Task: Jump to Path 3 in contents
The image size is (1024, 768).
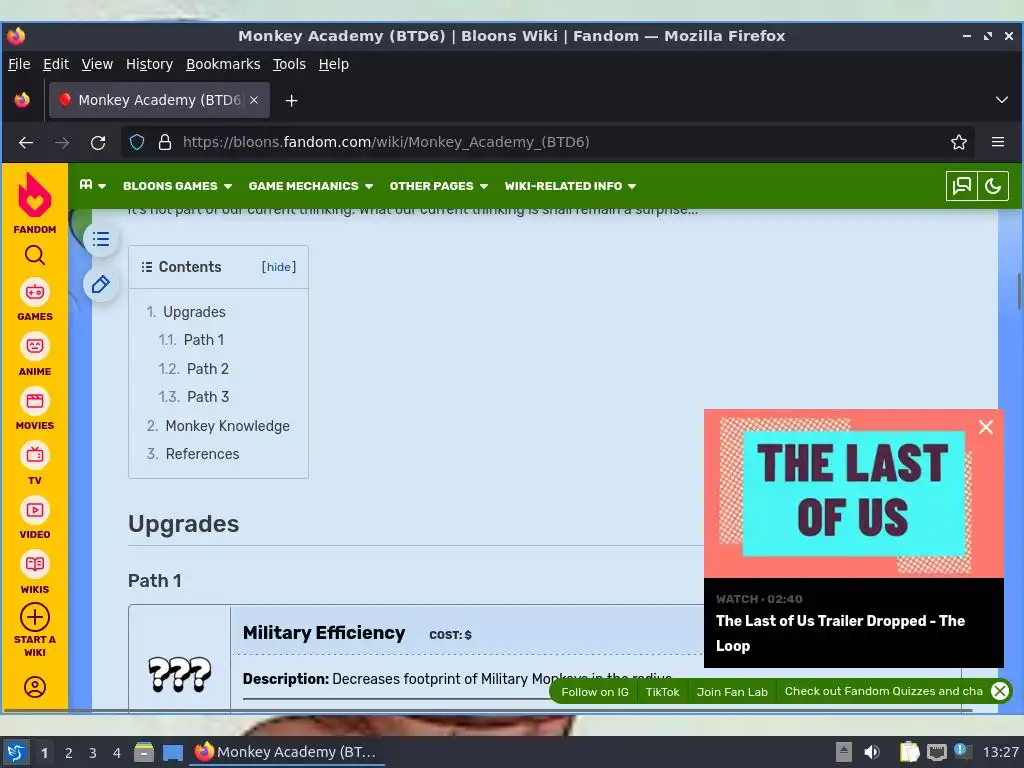Action: click(208, 397)
